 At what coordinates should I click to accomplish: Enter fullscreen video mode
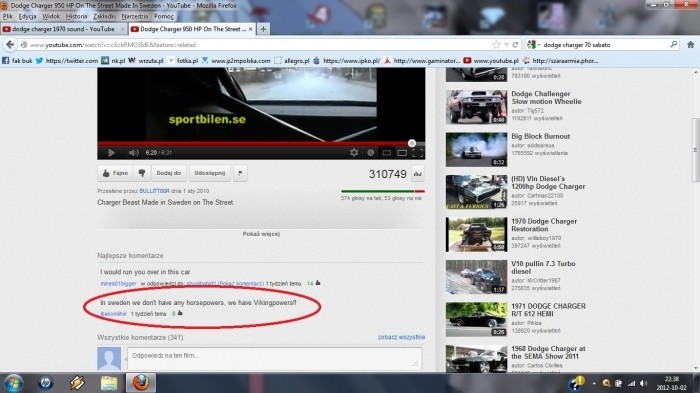[x=418, y=153]
